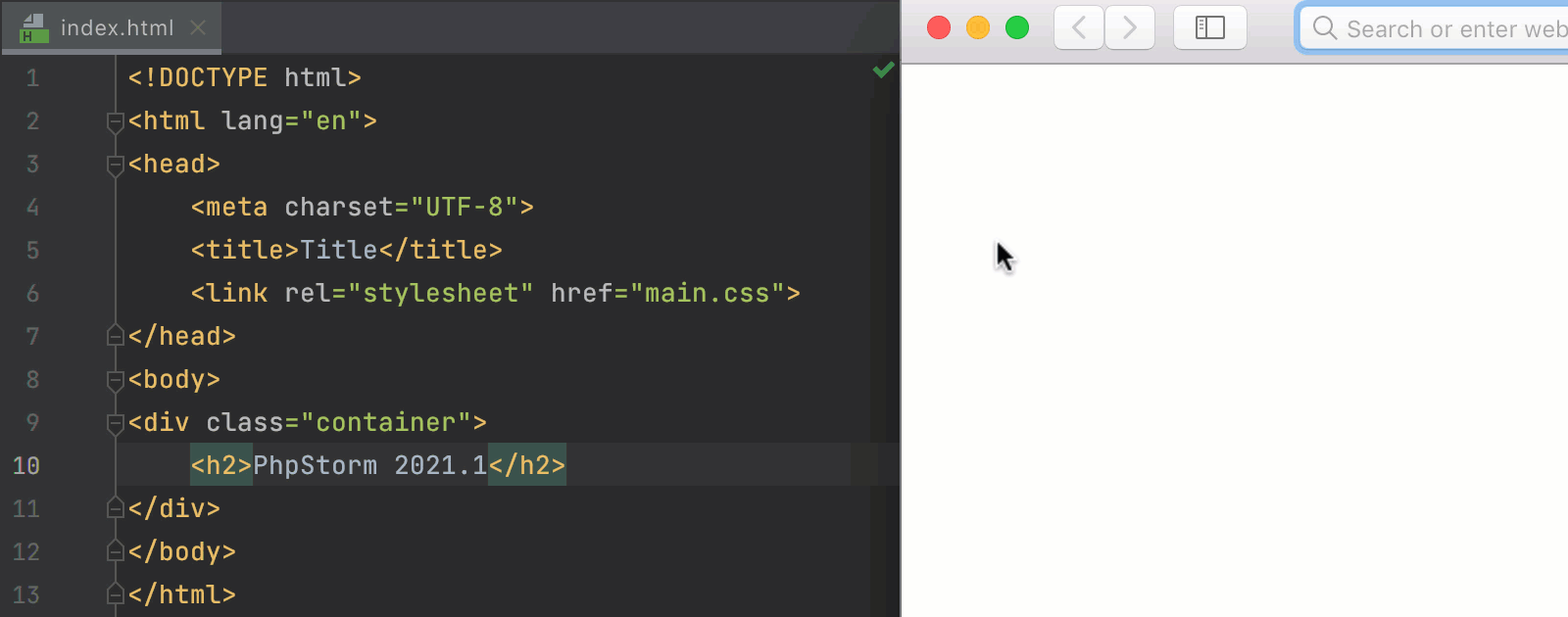The height and width of the screenshot is (617, 1568).
Task: Click fold marker at closing div on line 11
Action: [116, 508]
